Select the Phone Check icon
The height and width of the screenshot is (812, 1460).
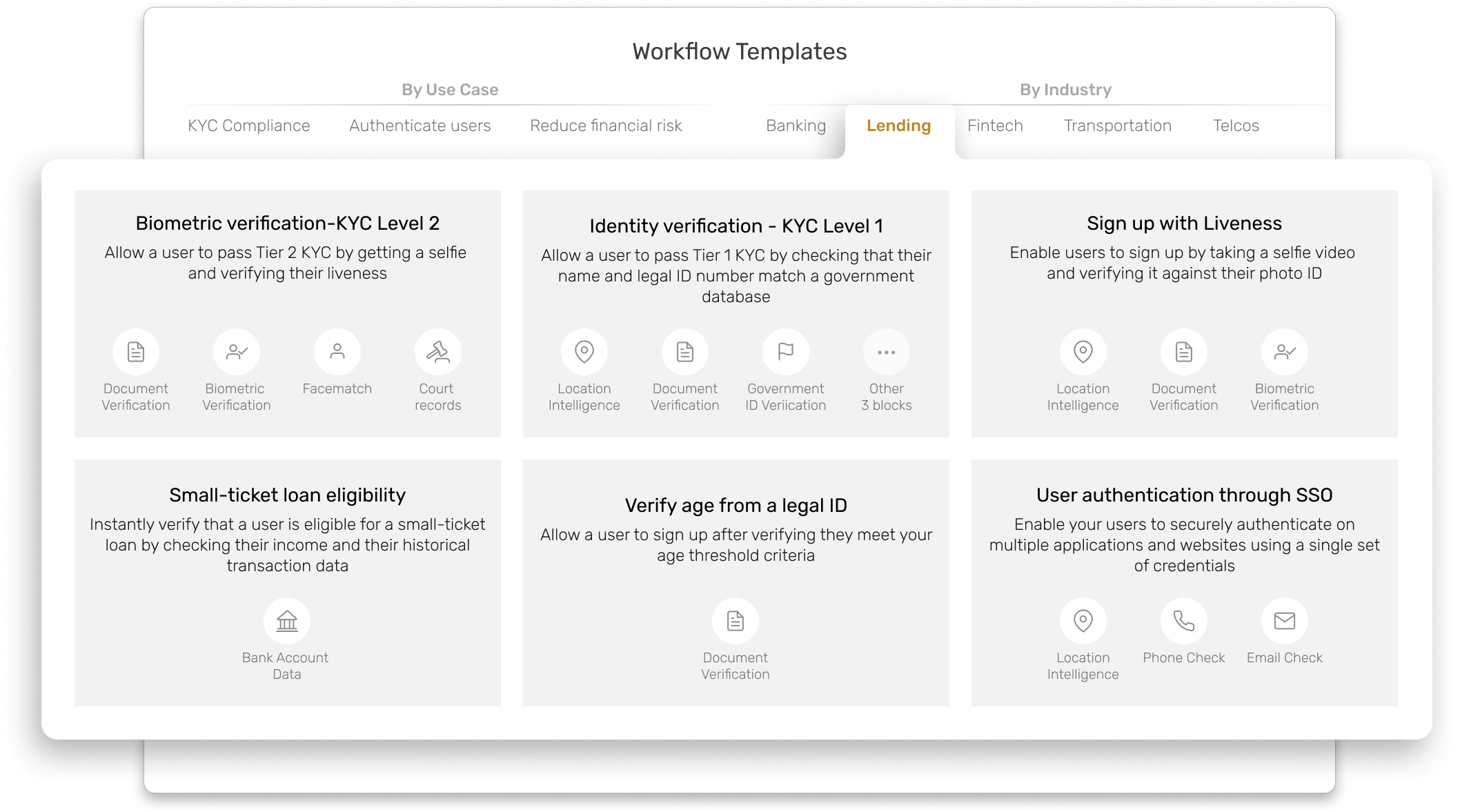1184,621
